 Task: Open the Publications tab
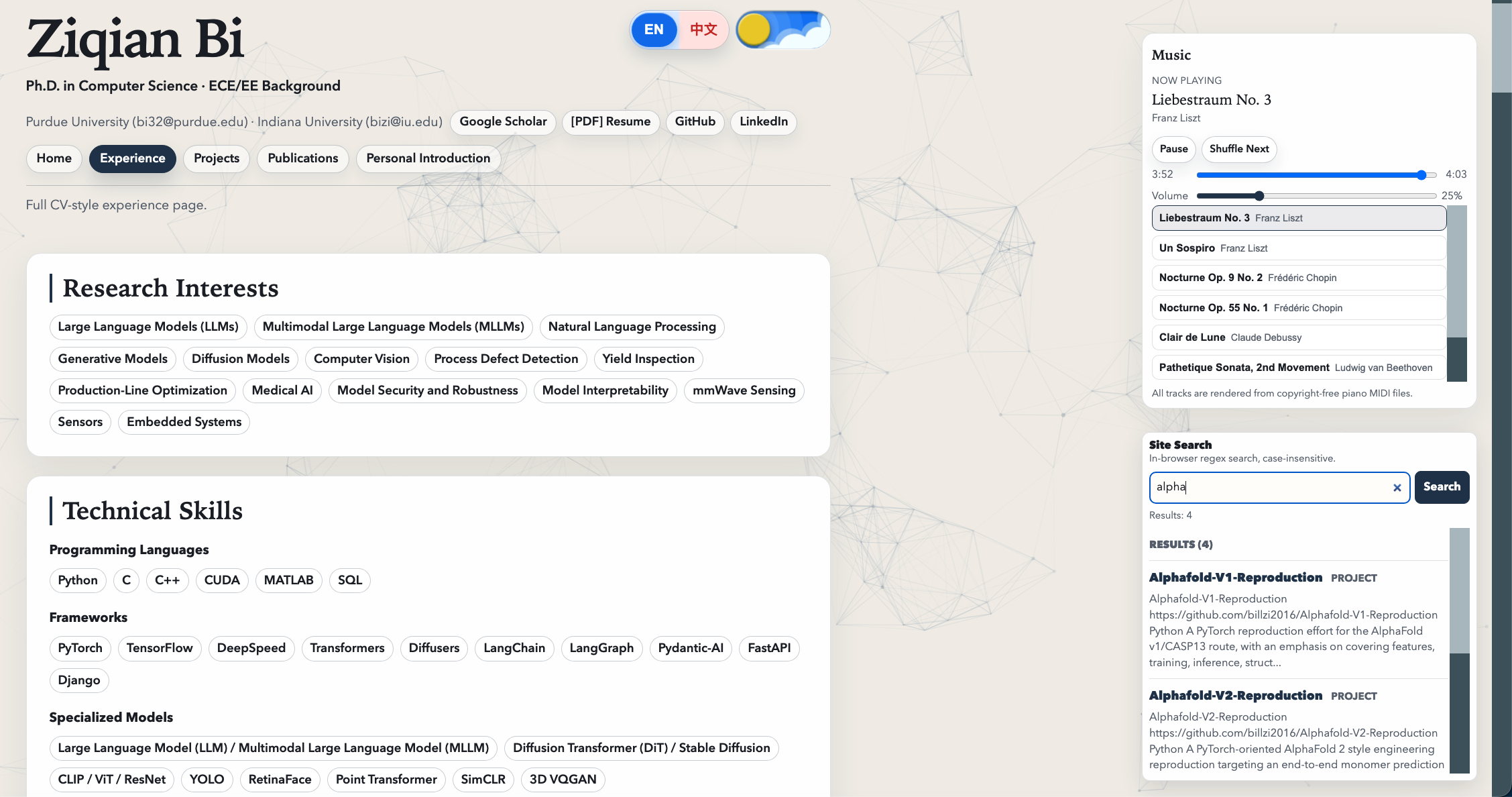[x=303, y=158]
